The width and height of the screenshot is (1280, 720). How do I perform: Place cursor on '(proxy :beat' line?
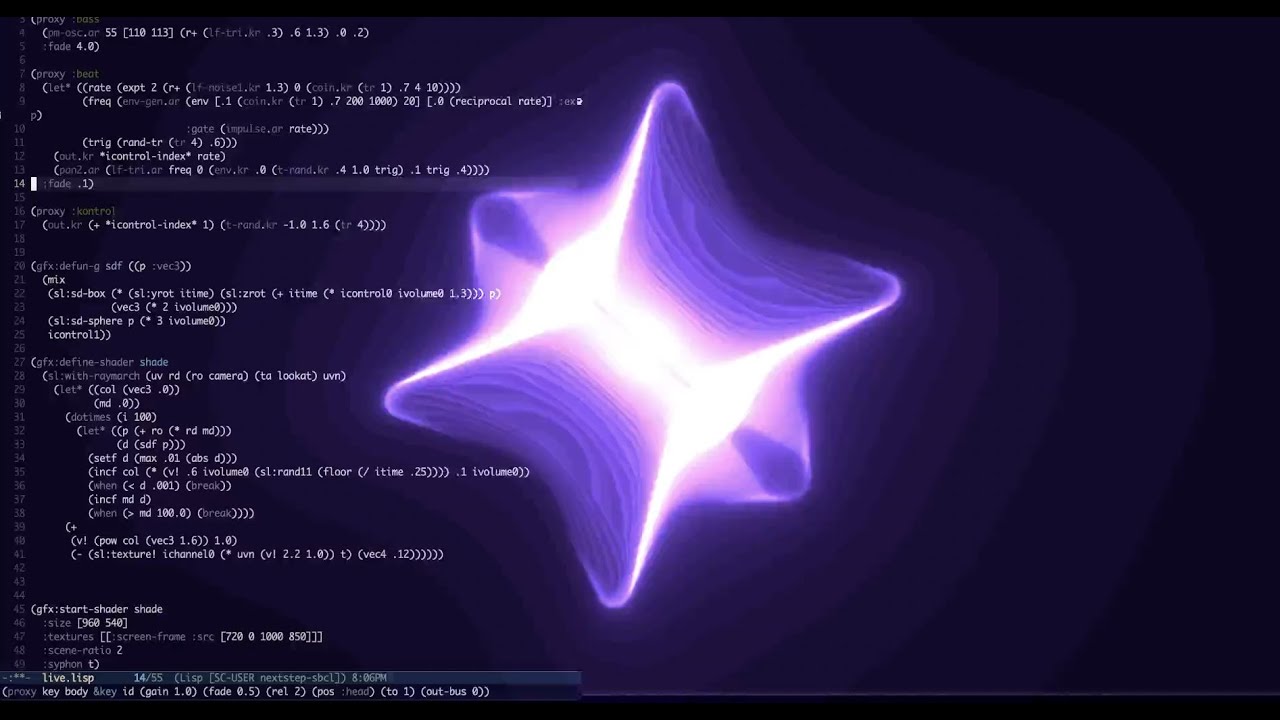click(x=65, y=74)
